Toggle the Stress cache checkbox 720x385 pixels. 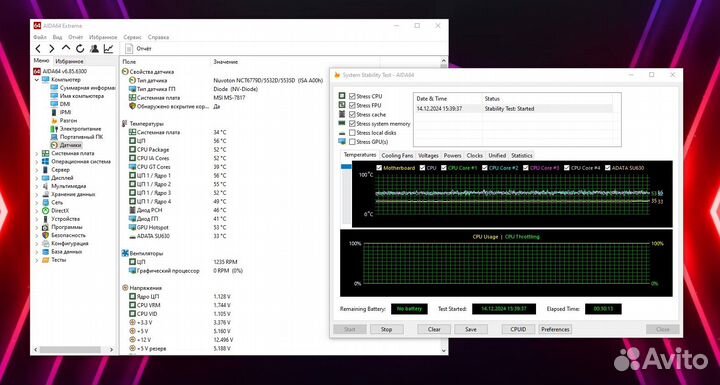(352, 114)
